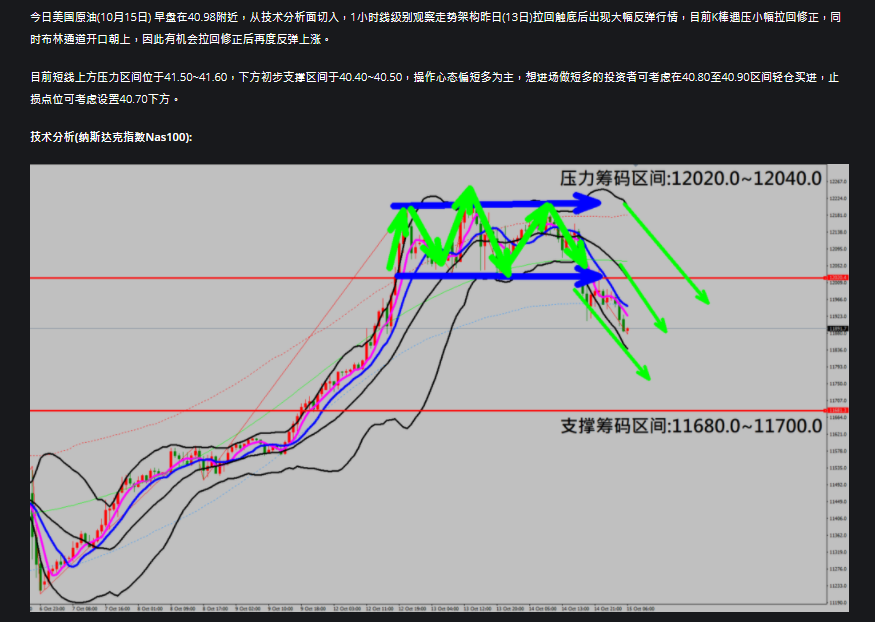Click the '9 Oct 10:00' time axis label
The width and height of the screenshot is (875, 622).
coord(281,608)
